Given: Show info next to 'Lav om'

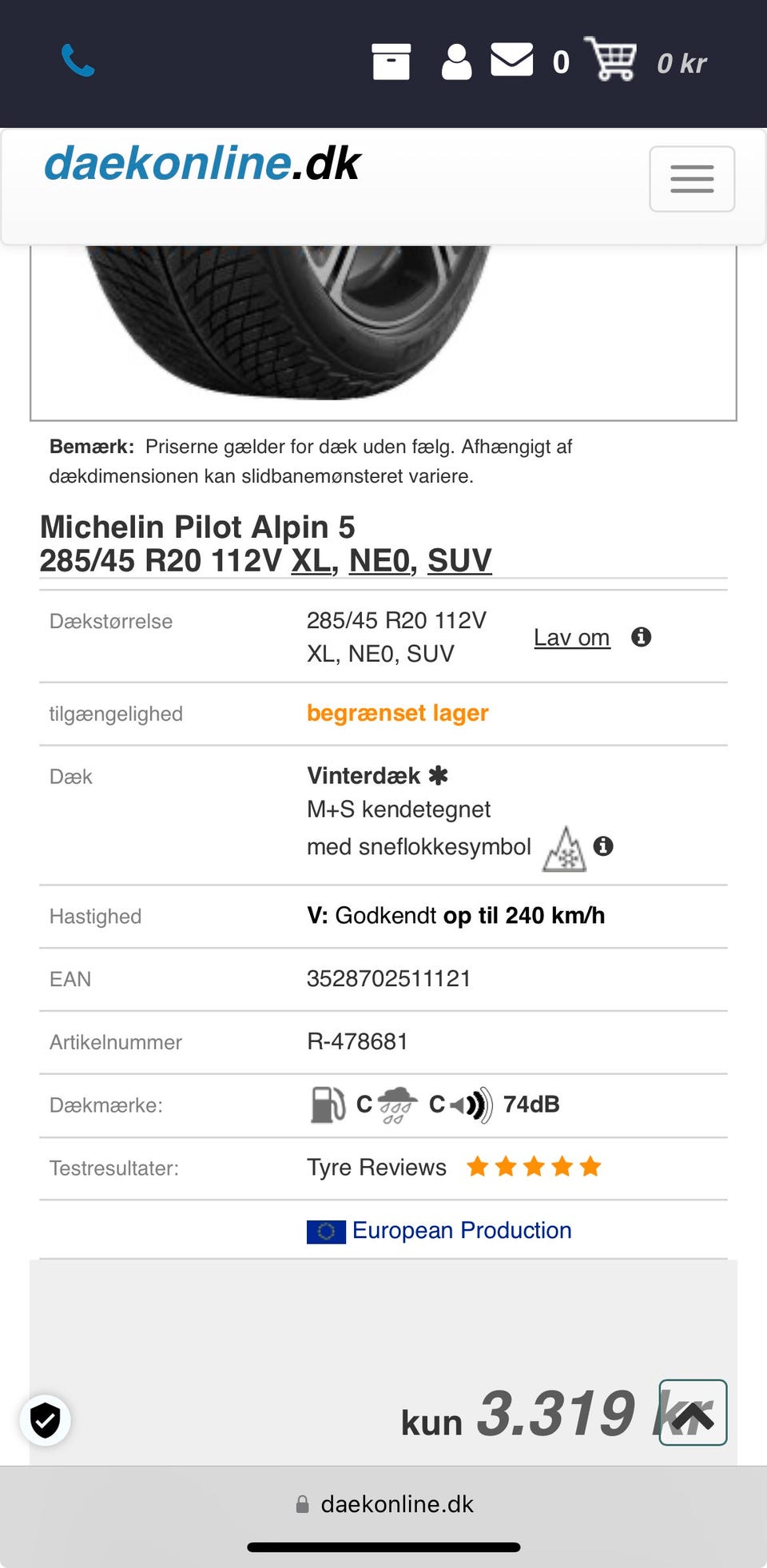Looking at the screenshot, I should point(641,637).
